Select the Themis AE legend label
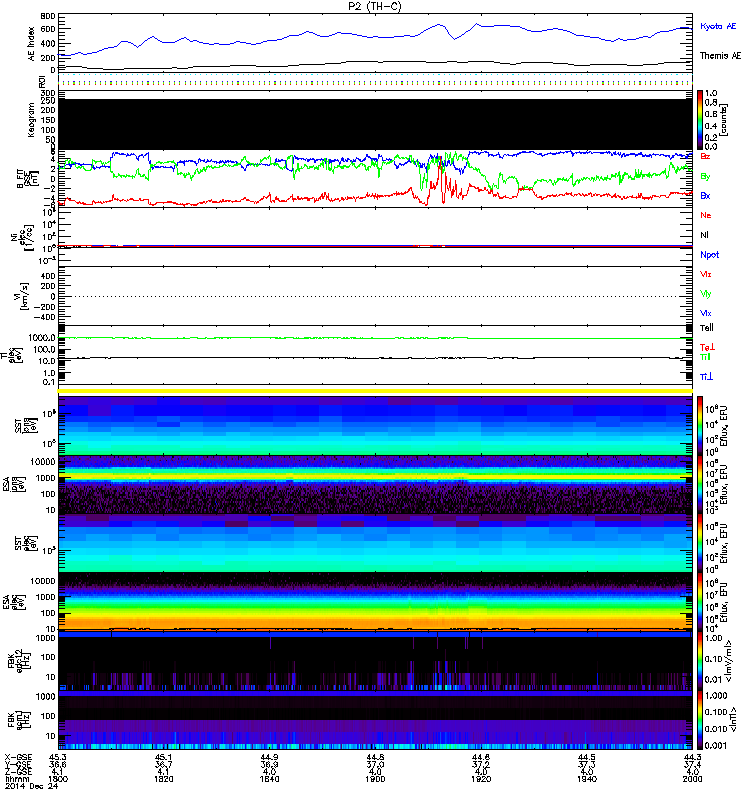 click(x=720, y=56)
